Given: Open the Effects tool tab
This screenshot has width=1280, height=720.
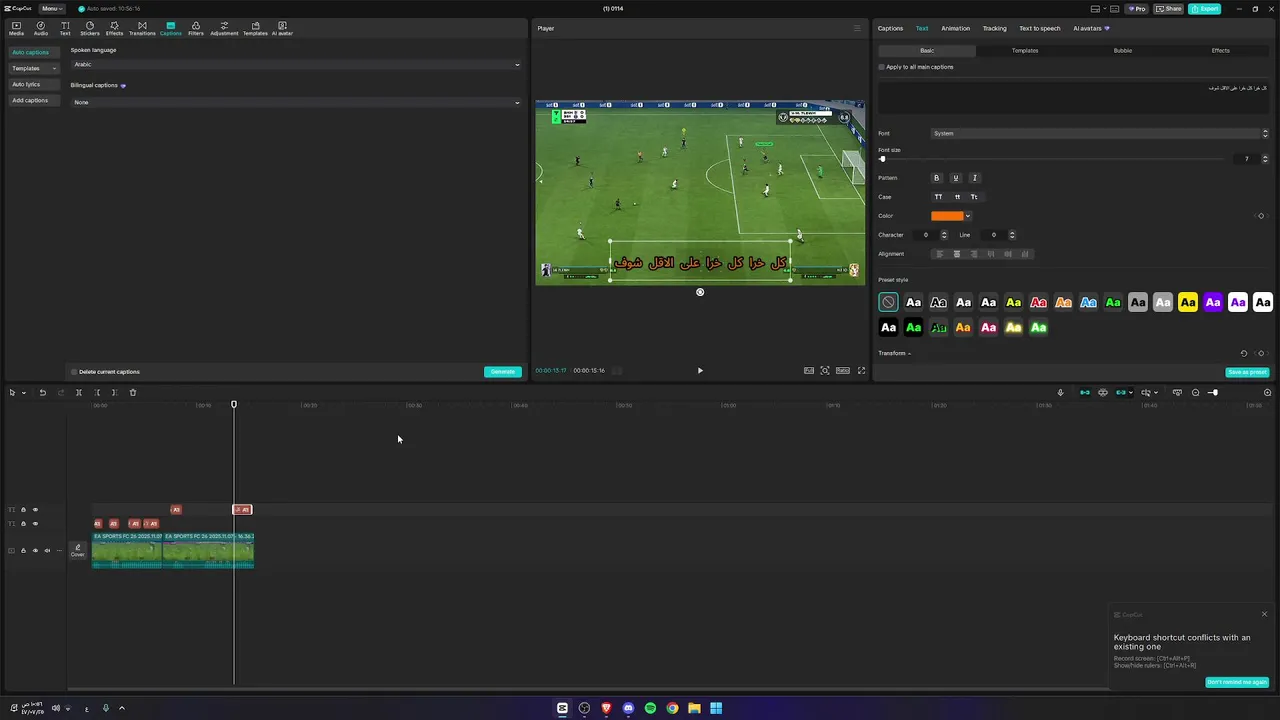Looking at the screenshot, I should click(x=114, y=28).
